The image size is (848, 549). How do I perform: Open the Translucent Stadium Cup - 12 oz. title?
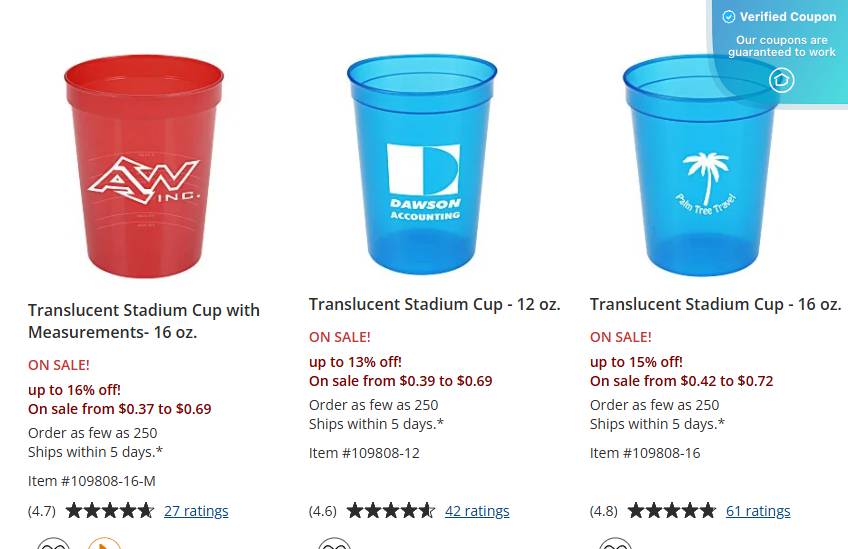coord(434,304)
